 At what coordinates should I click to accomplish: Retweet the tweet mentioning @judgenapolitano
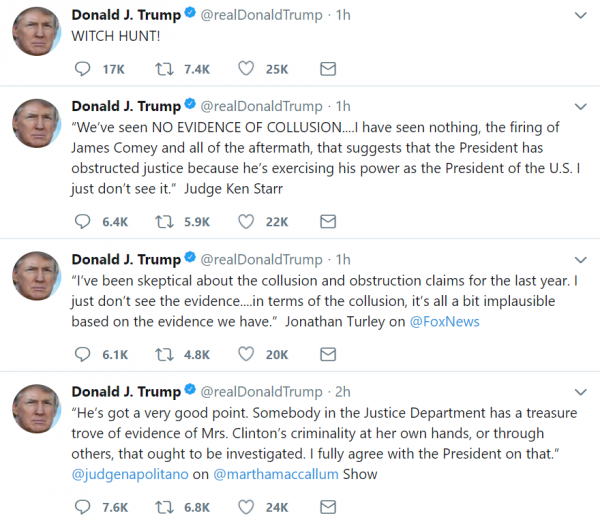164,507
